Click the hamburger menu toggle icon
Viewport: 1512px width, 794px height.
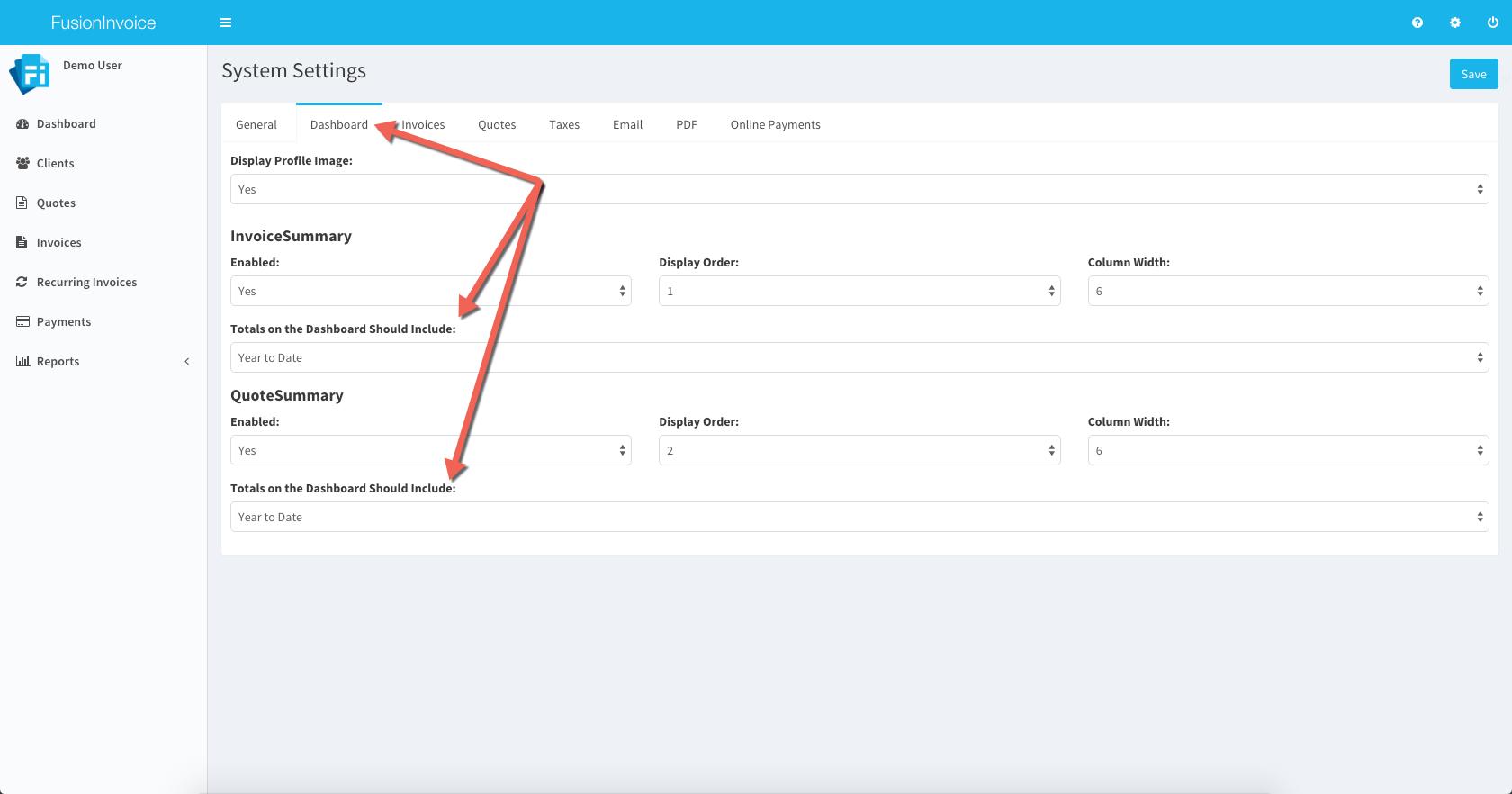pos(226,23)
